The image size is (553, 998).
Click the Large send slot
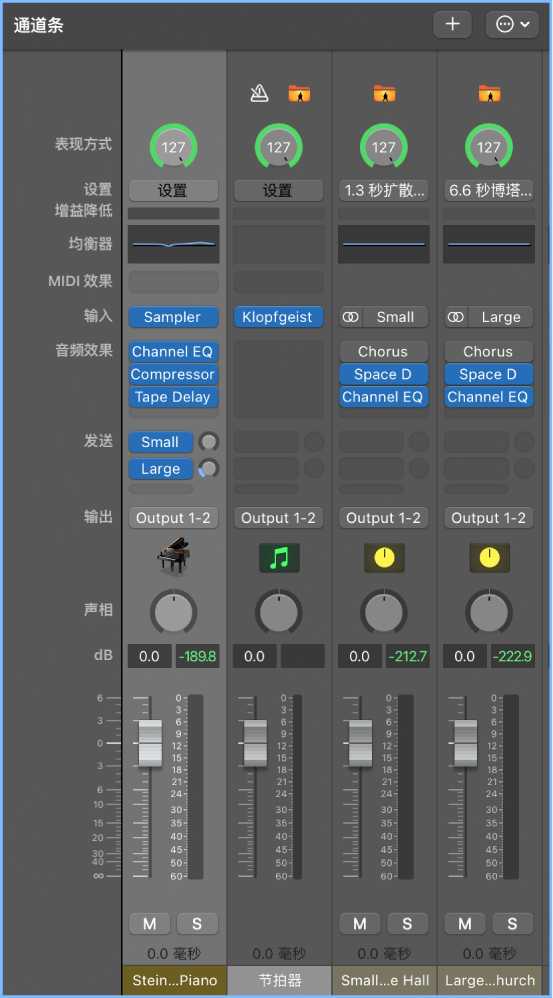[x=161, y=469]
